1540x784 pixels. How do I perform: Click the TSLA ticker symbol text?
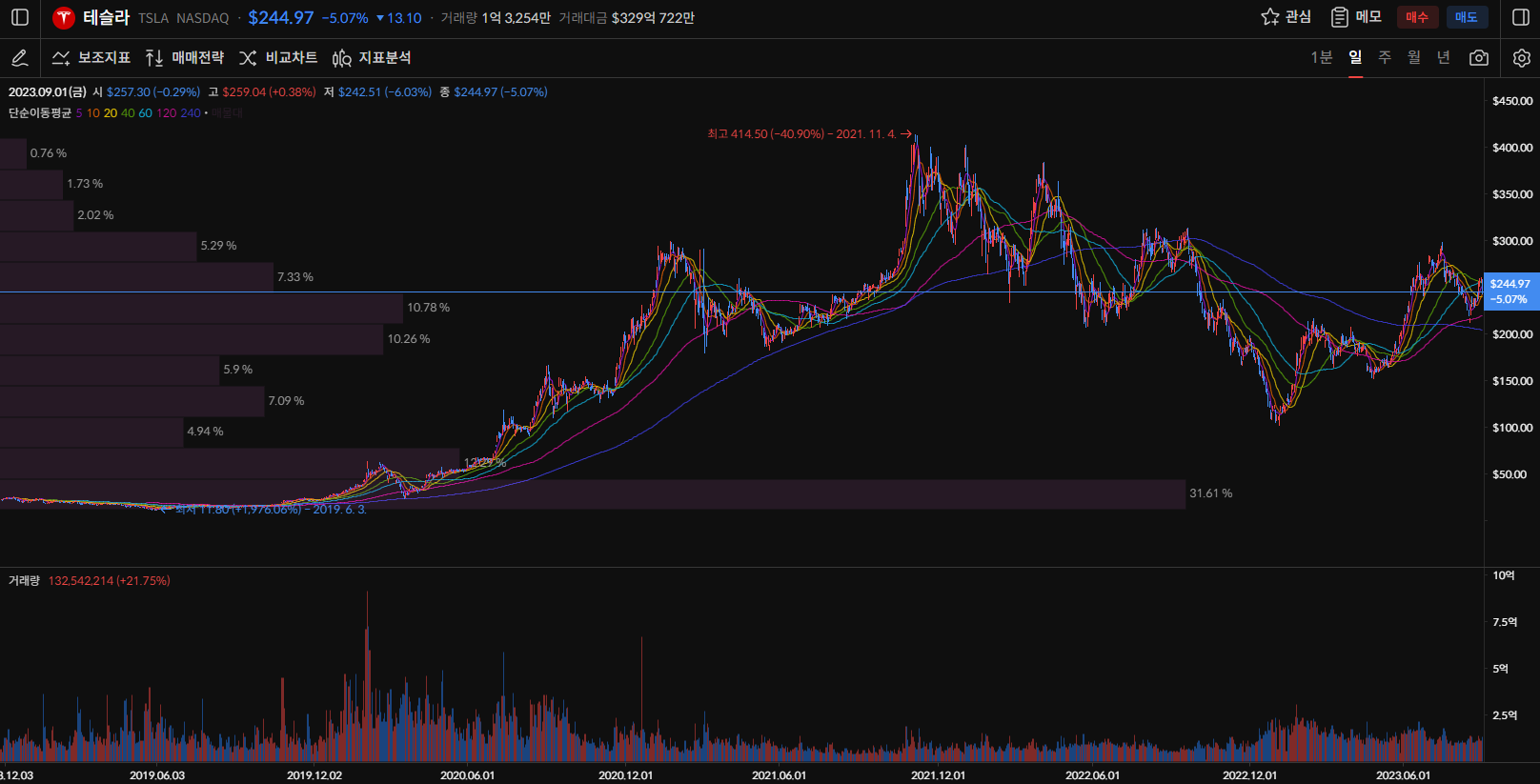click(x=153, y=18)
